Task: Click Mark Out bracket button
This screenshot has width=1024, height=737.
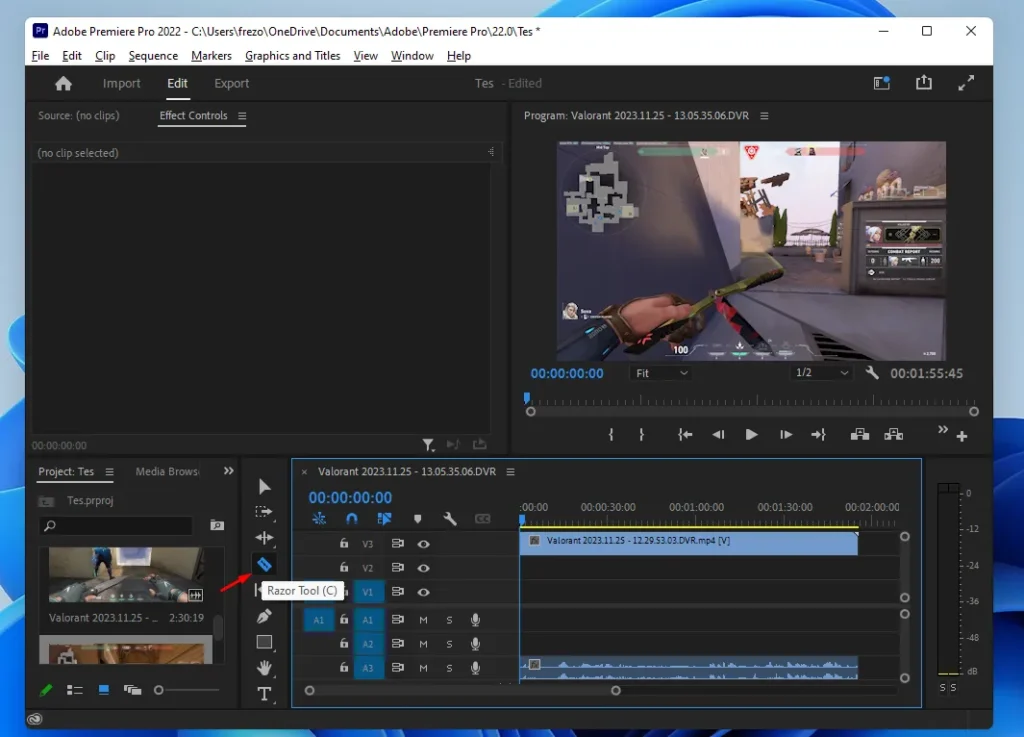Action: tap(641, 435)
